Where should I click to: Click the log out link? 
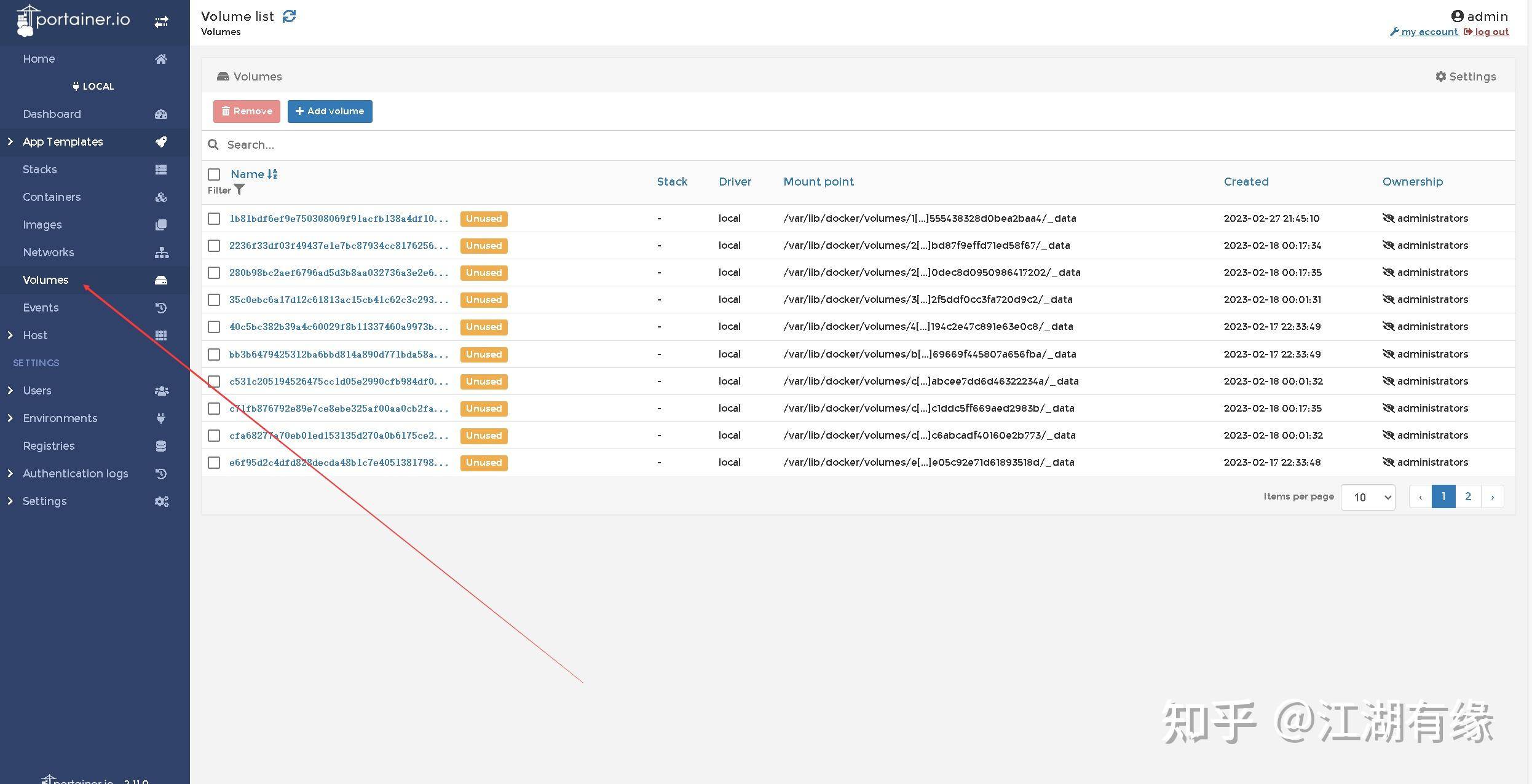pyautogui.click(x=1487, y=32)
